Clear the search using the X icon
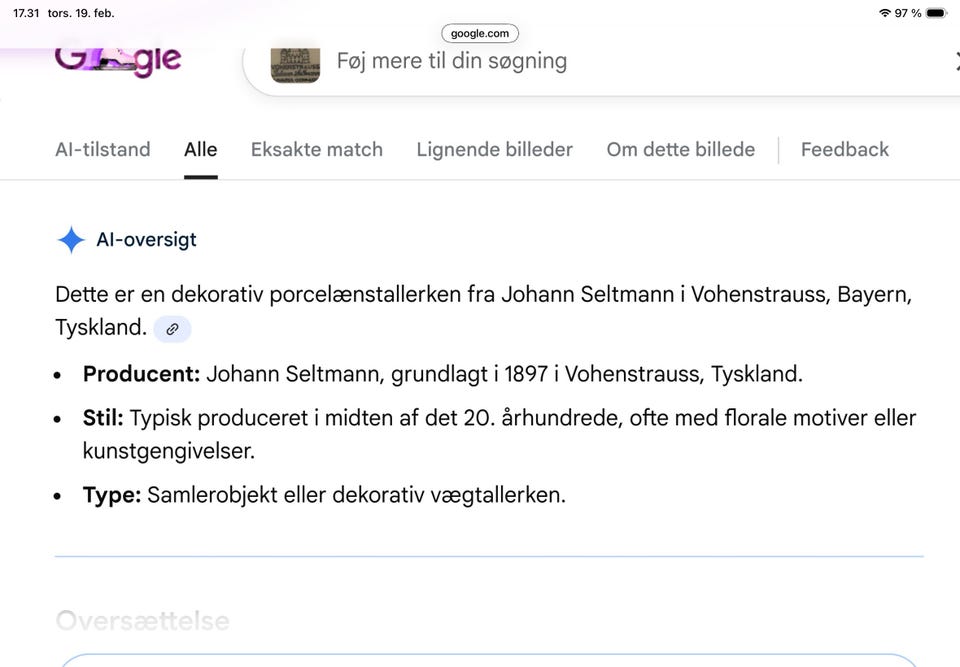960x667 pixels. (x=956, y=62)
